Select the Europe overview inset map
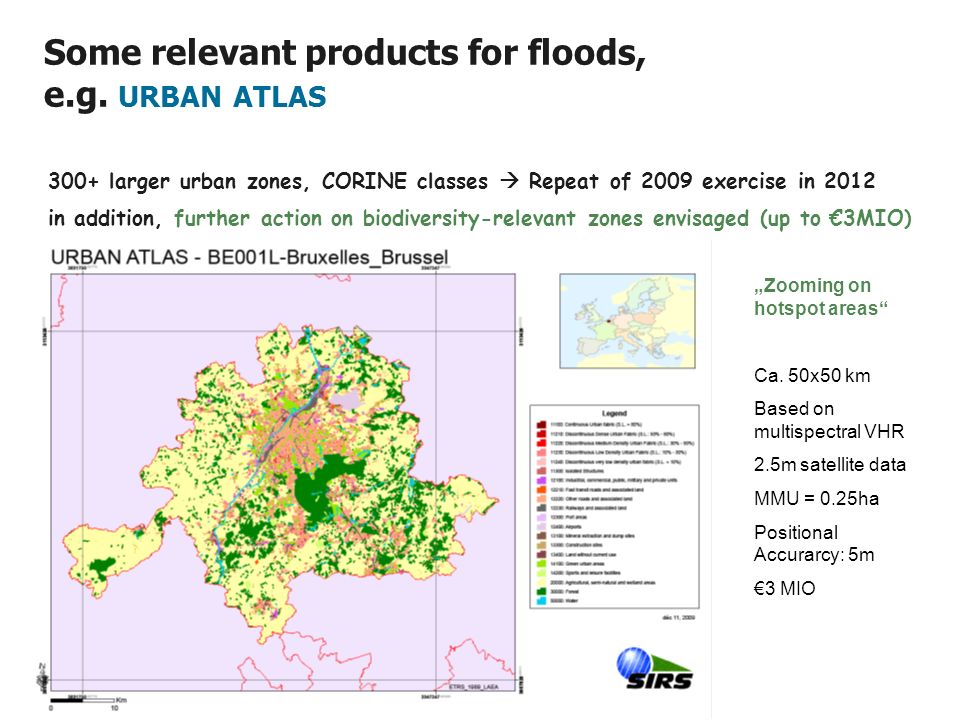This screenshot has width=960, height=720. pos(628,321)
